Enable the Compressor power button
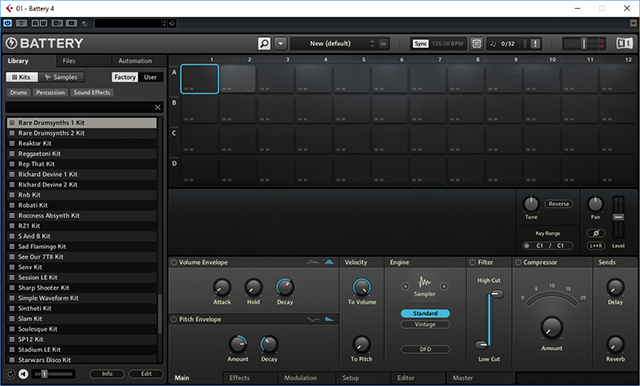This screenshot has height=386, width=640. [x=518, y=262]
